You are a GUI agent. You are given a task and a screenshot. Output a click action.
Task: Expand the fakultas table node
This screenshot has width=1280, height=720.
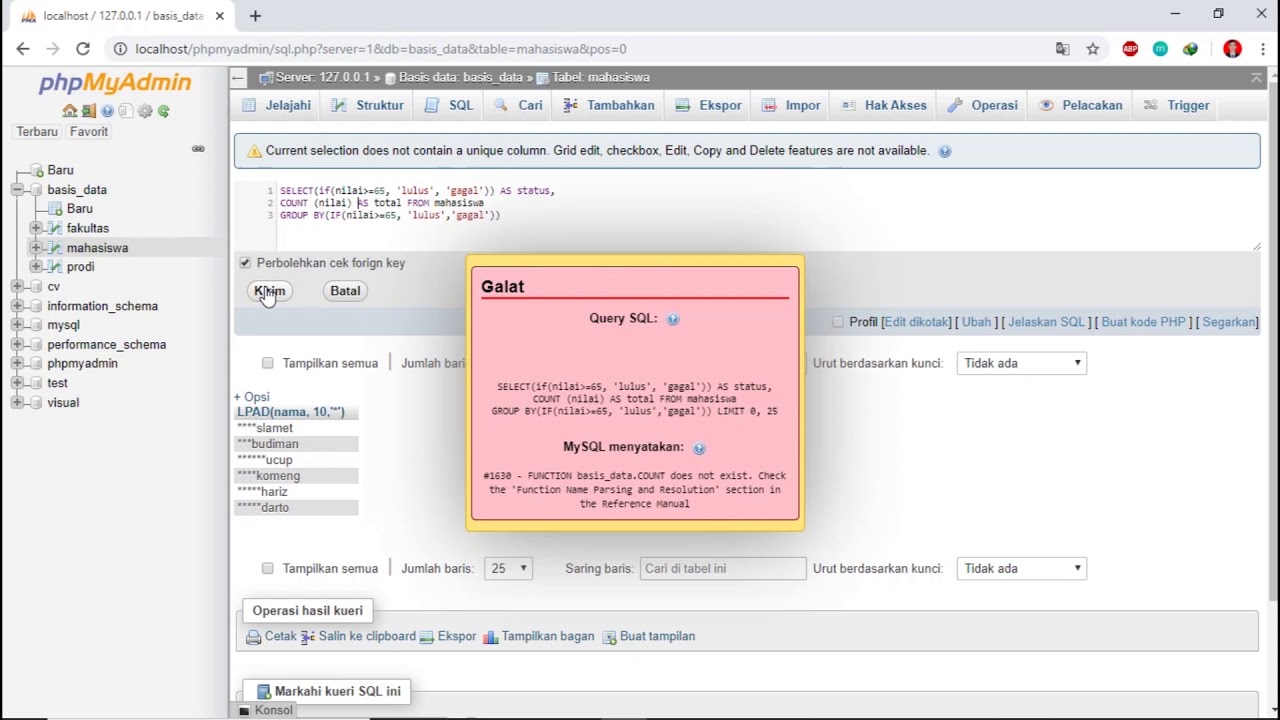tap(36, 228)
